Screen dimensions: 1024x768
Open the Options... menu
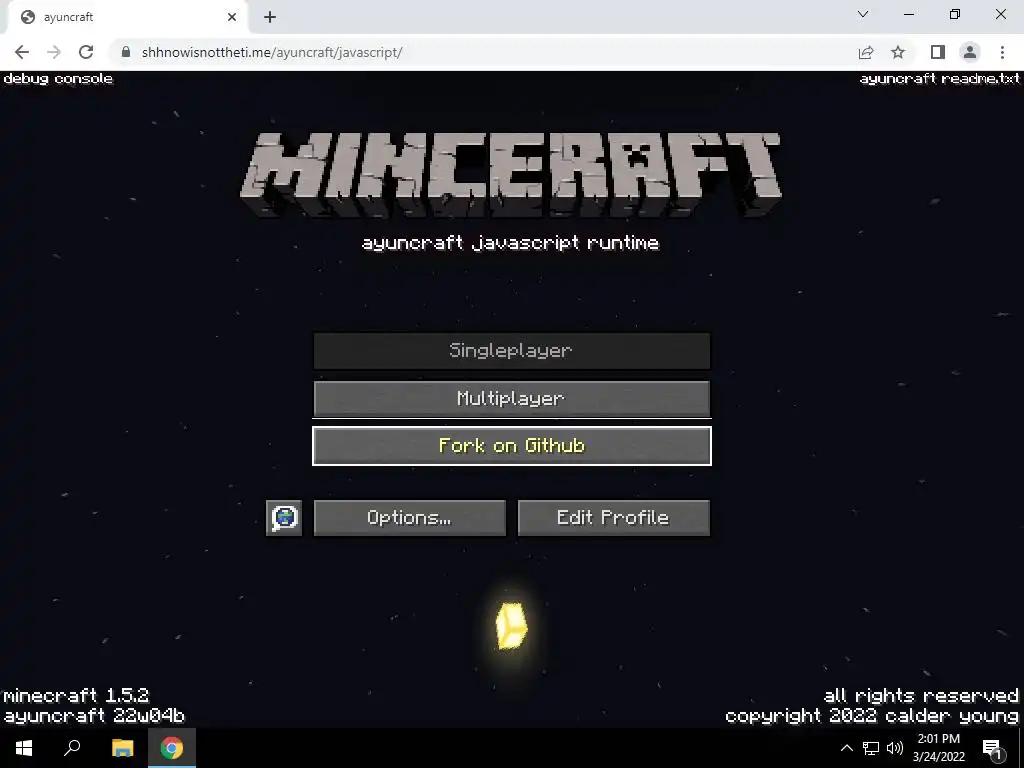pyautogui.click(x=409, y=518)
